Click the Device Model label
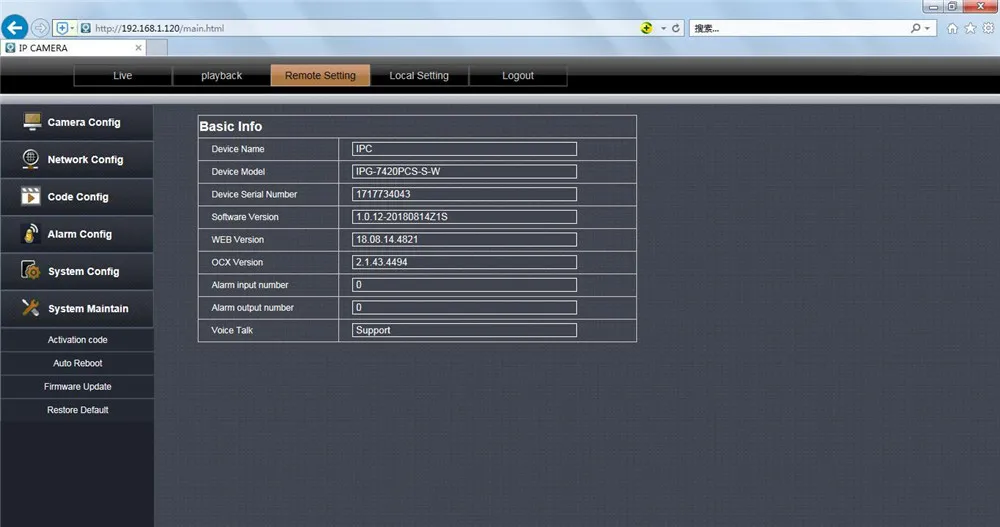 (x=238, y=172)
